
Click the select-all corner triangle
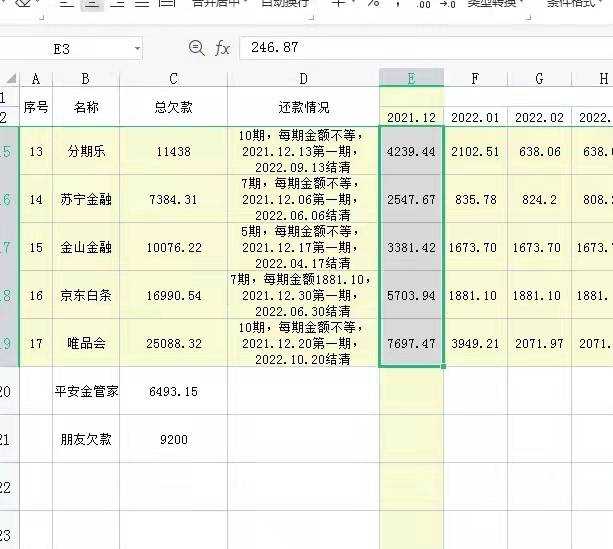pos(11,79)
